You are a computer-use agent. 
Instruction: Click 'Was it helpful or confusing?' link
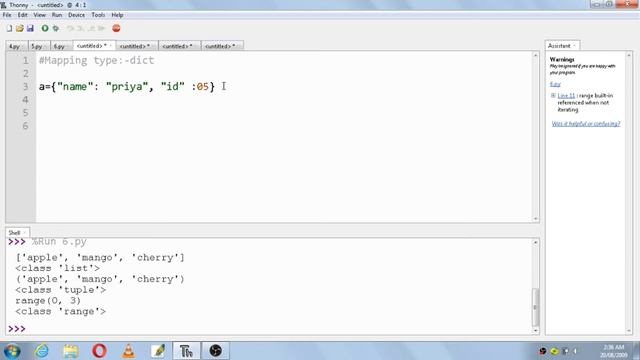click(586, 124)
